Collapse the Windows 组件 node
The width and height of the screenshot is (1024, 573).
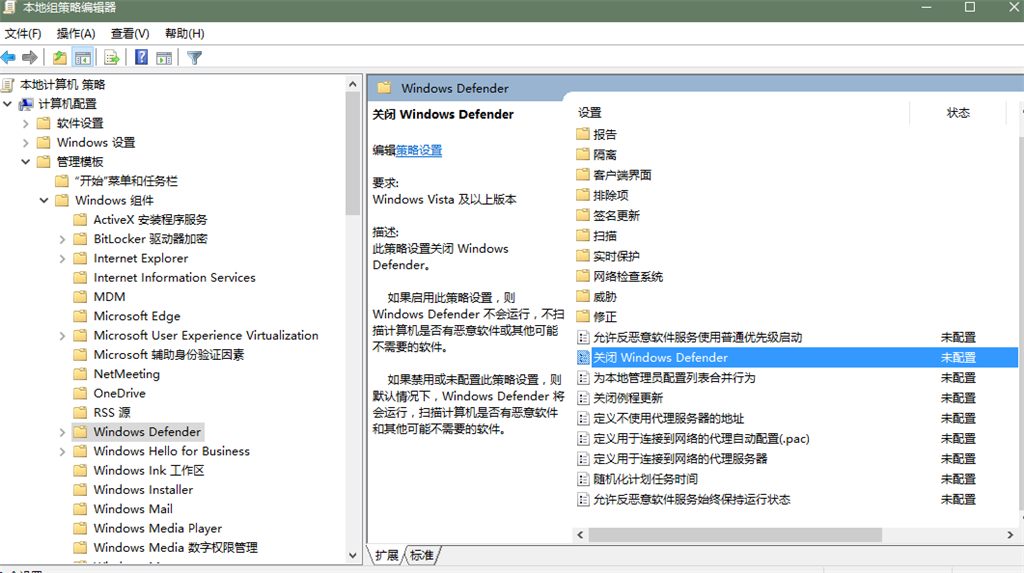coord(44,200)
